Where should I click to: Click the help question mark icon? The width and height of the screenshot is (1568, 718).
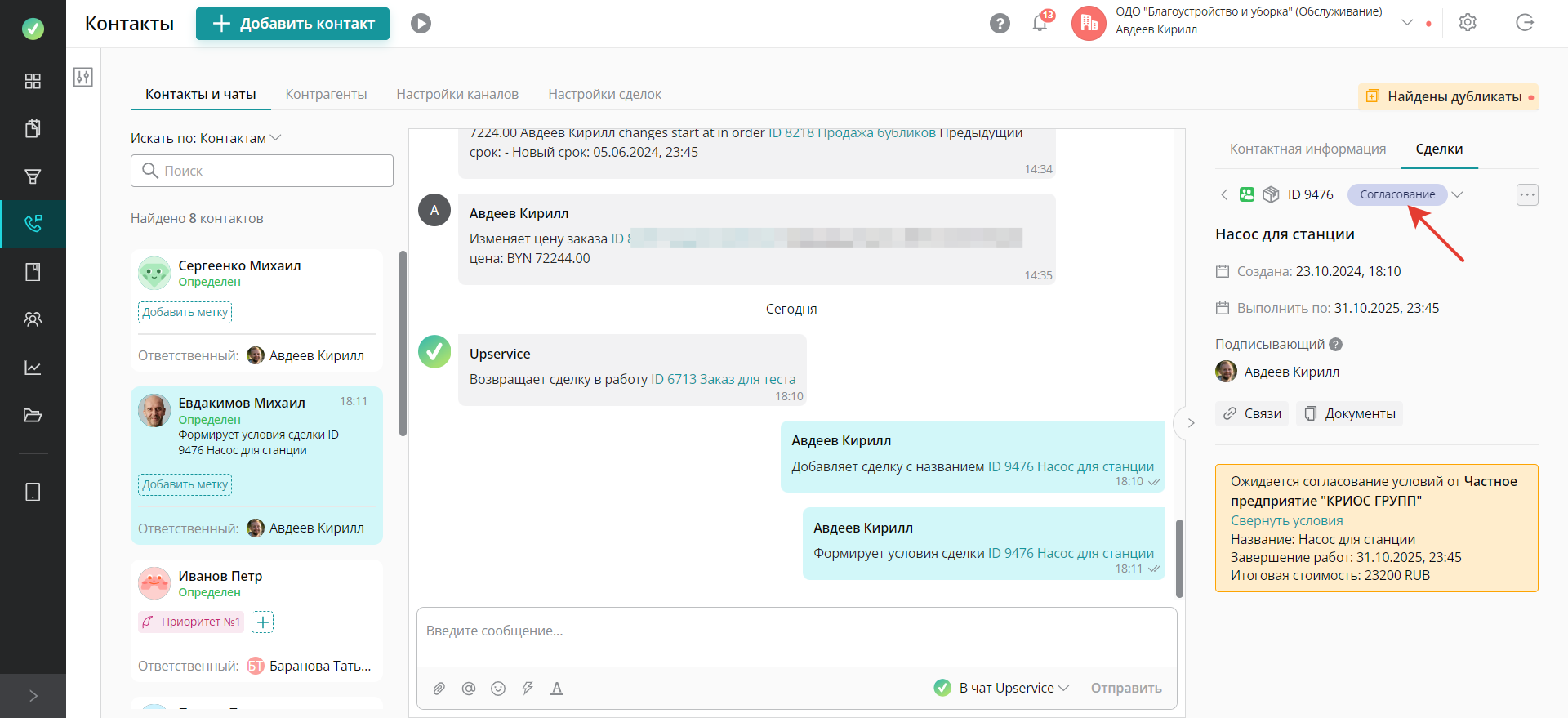click(x=1000, y=24)
